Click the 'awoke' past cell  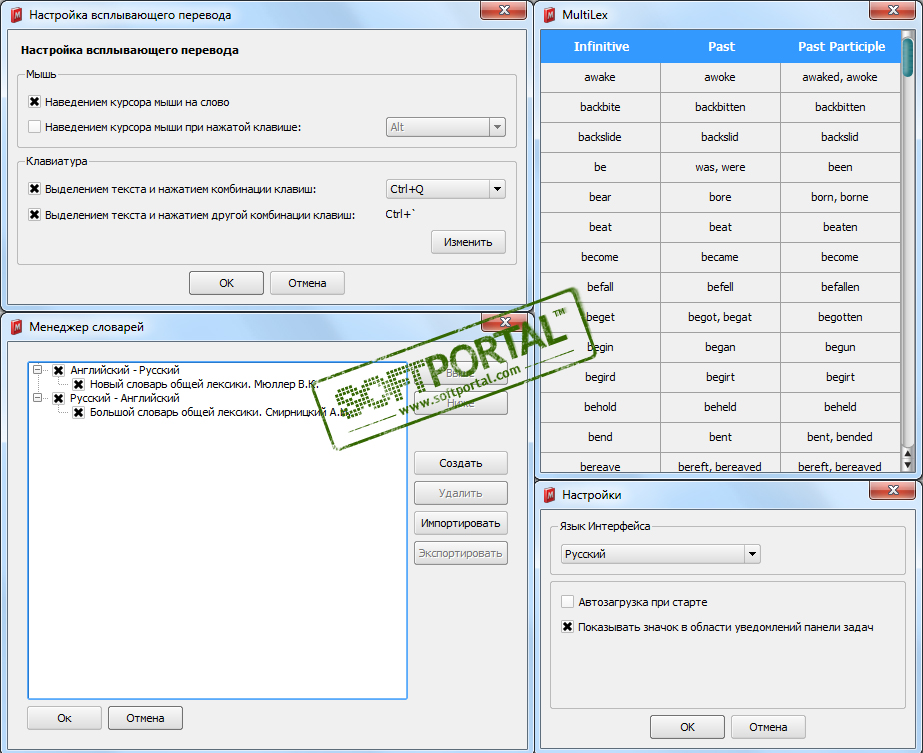click(721, 77)
